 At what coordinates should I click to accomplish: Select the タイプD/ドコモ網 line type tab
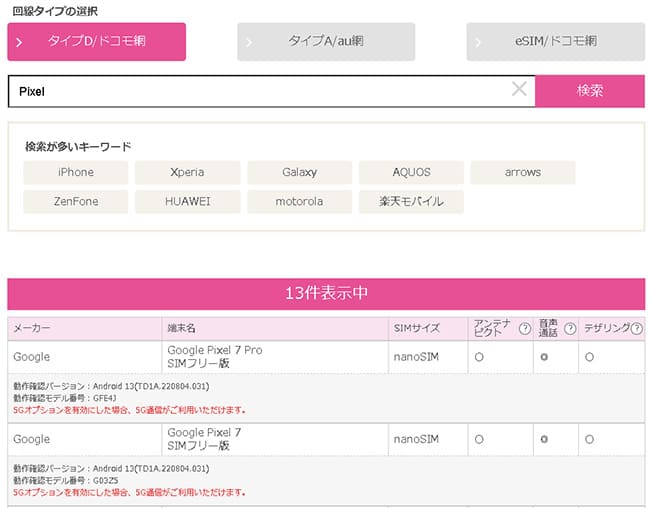(x=97, y=41)
